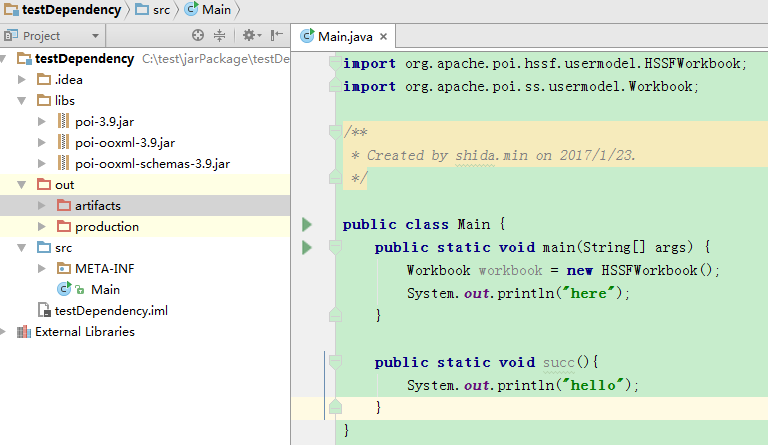The image size is (768, 445).
Task: Click the testDependency.iml file icon
Action: pyautogui.click(x=44, y=310)
